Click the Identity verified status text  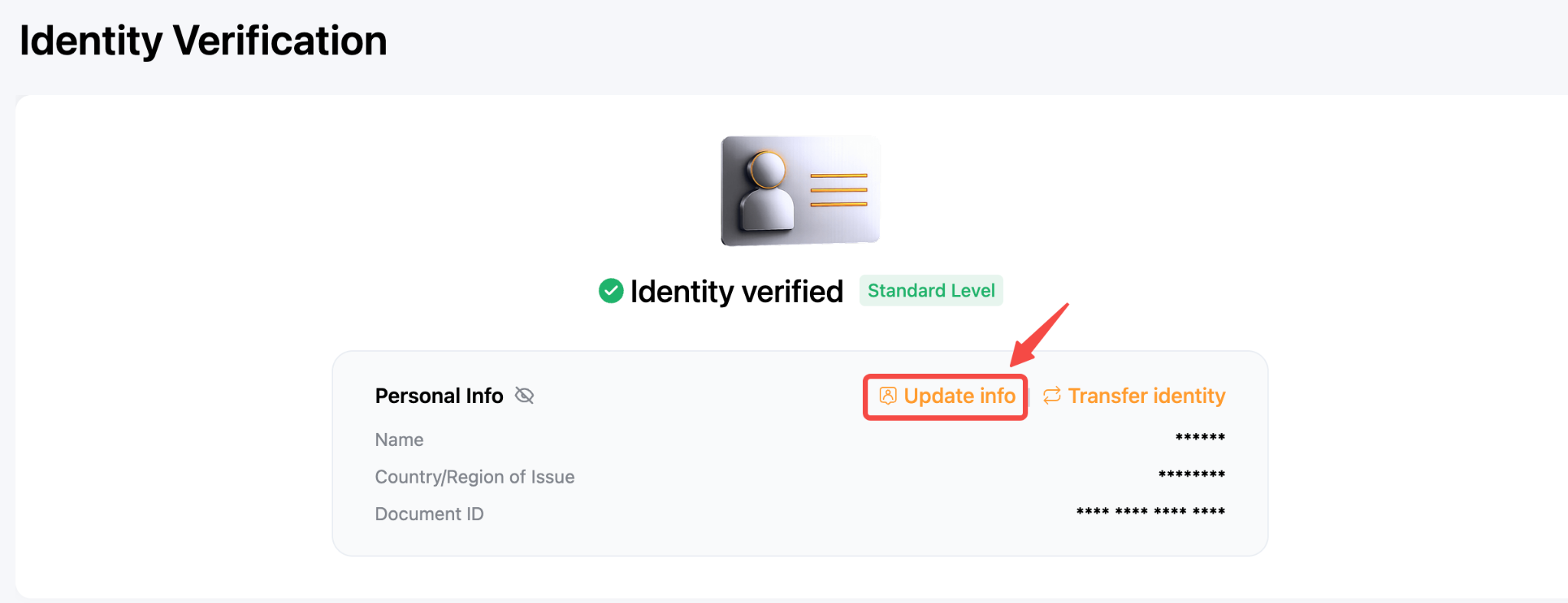click(x=737, y=292)
